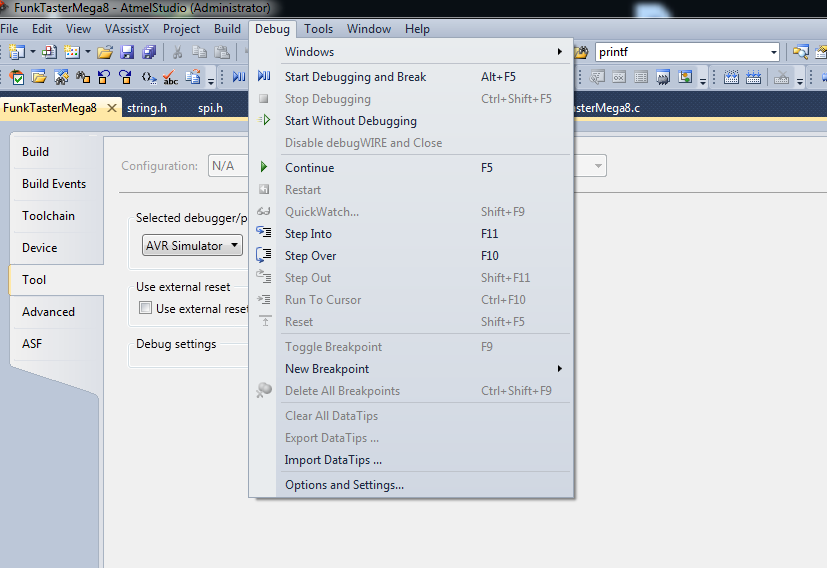Click the Find Previous by Context icon
The width and height of the screenshot is (827, 568).
(104, 78)
